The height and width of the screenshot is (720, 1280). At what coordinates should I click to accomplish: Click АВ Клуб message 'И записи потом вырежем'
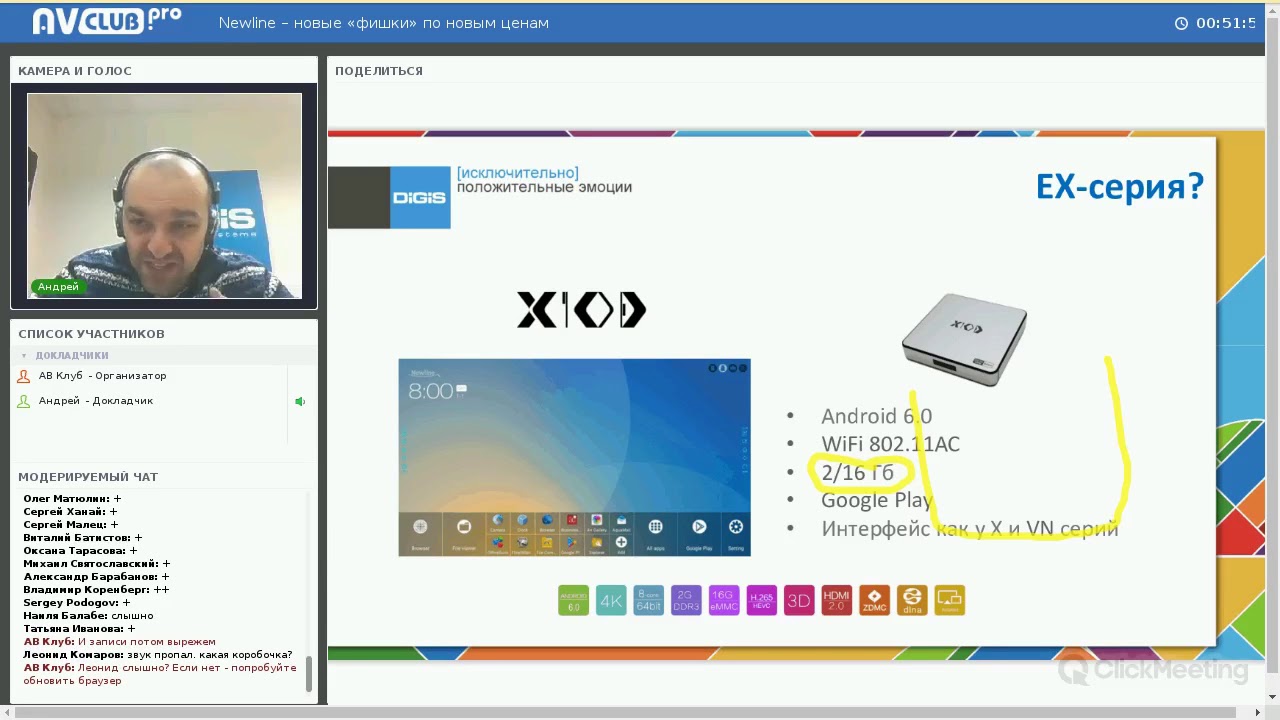(x=120, y=642)
